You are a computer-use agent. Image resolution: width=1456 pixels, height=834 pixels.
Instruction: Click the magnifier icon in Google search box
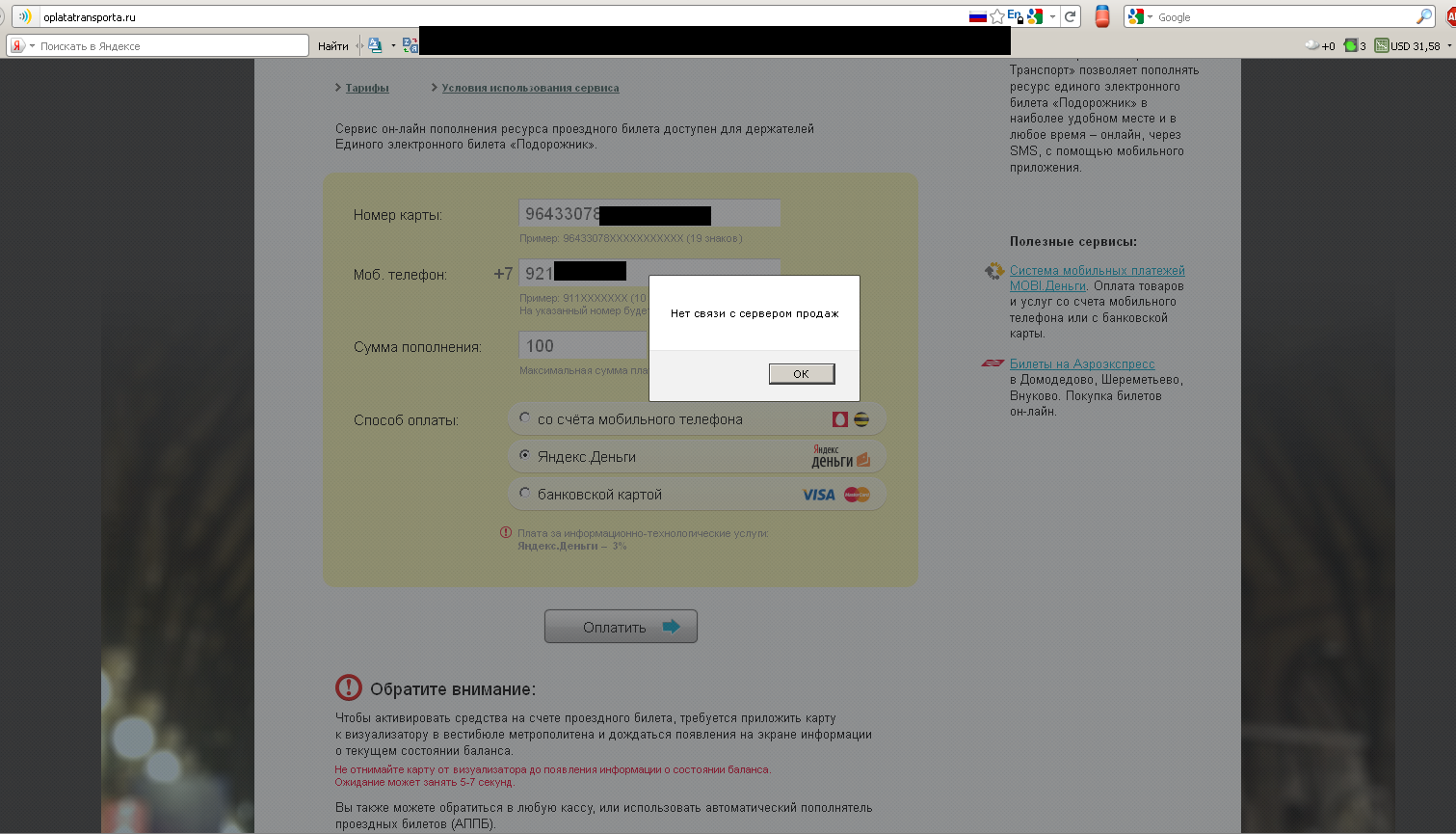[1423, 16]
